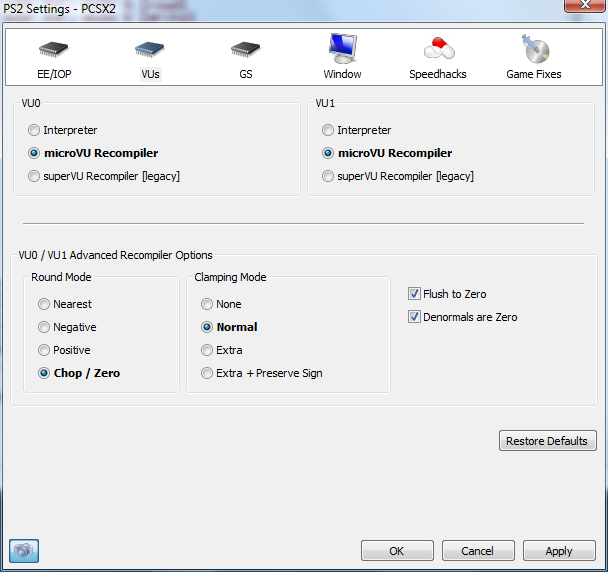Click the camera screenshot icon button
608x572 pixels.
click(24, 550)
